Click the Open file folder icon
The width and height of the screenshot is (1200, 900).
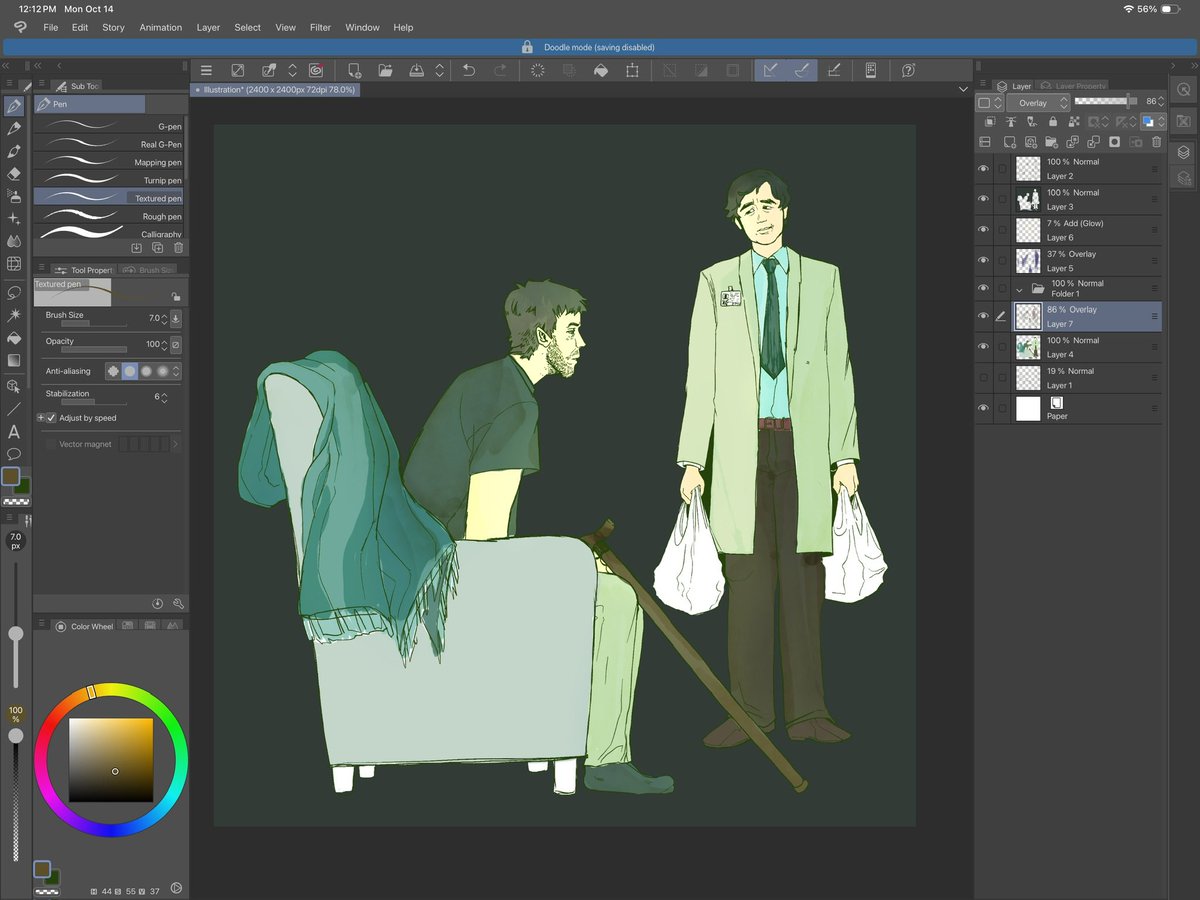coord(385,70)
